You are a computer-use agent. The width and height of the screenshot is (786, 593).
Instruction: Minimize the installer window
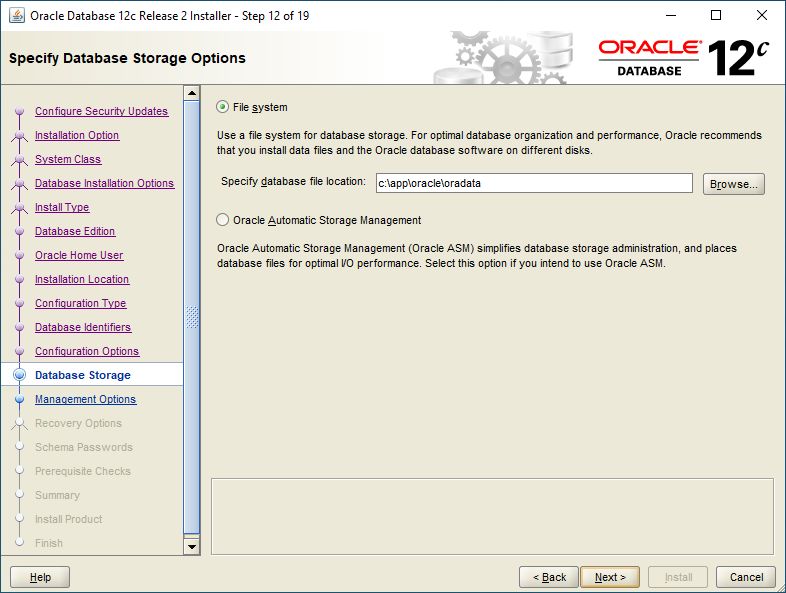(x=671, y=16)
